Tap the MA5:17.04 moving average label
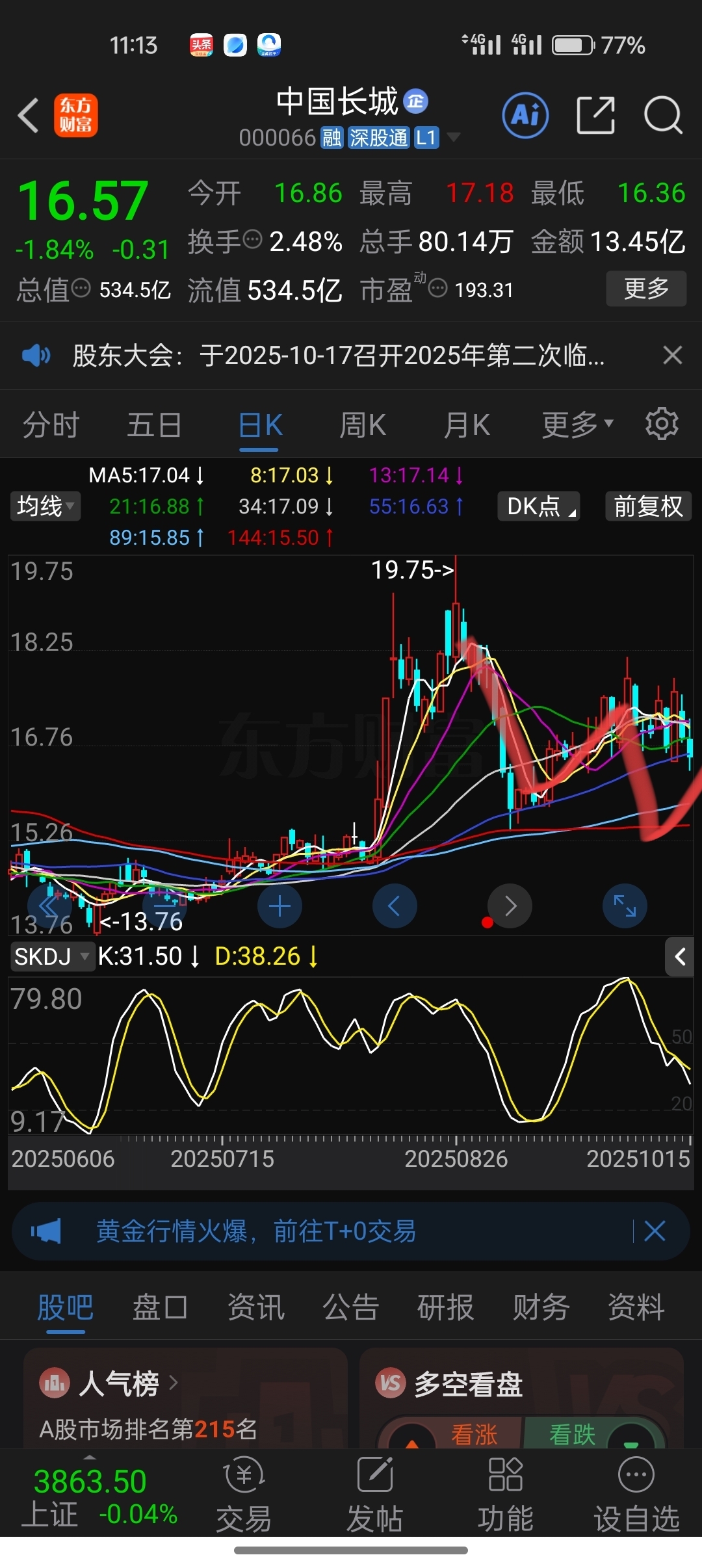Viewport: 702px width, 1568px height. pos(146,475)
